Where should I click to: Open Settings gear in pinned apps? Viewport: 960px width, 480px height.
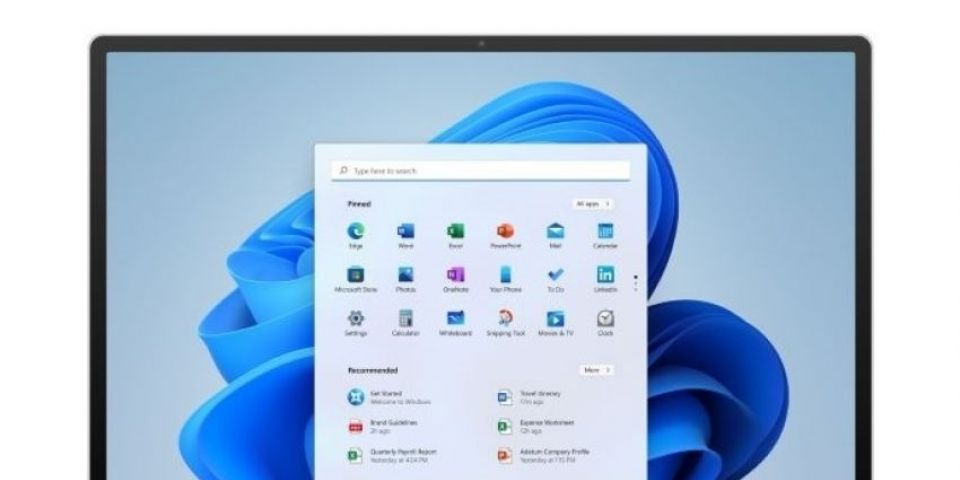click(356, 318)
